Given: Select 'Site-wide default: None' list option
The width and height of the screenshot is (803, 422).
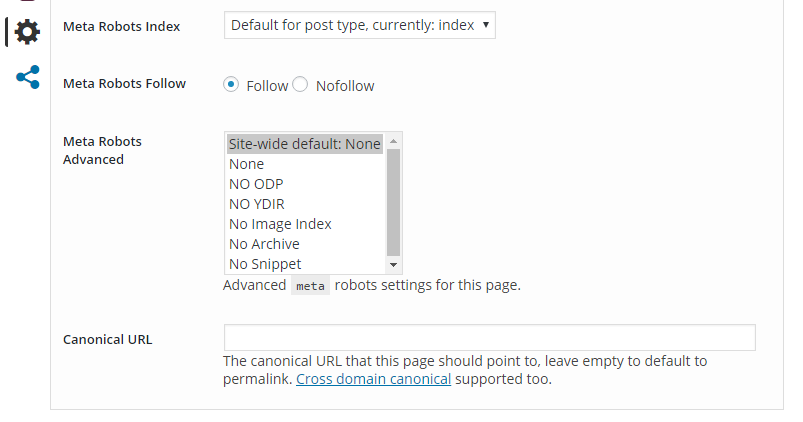Looking at the screenshot, I should pos(305,144).
